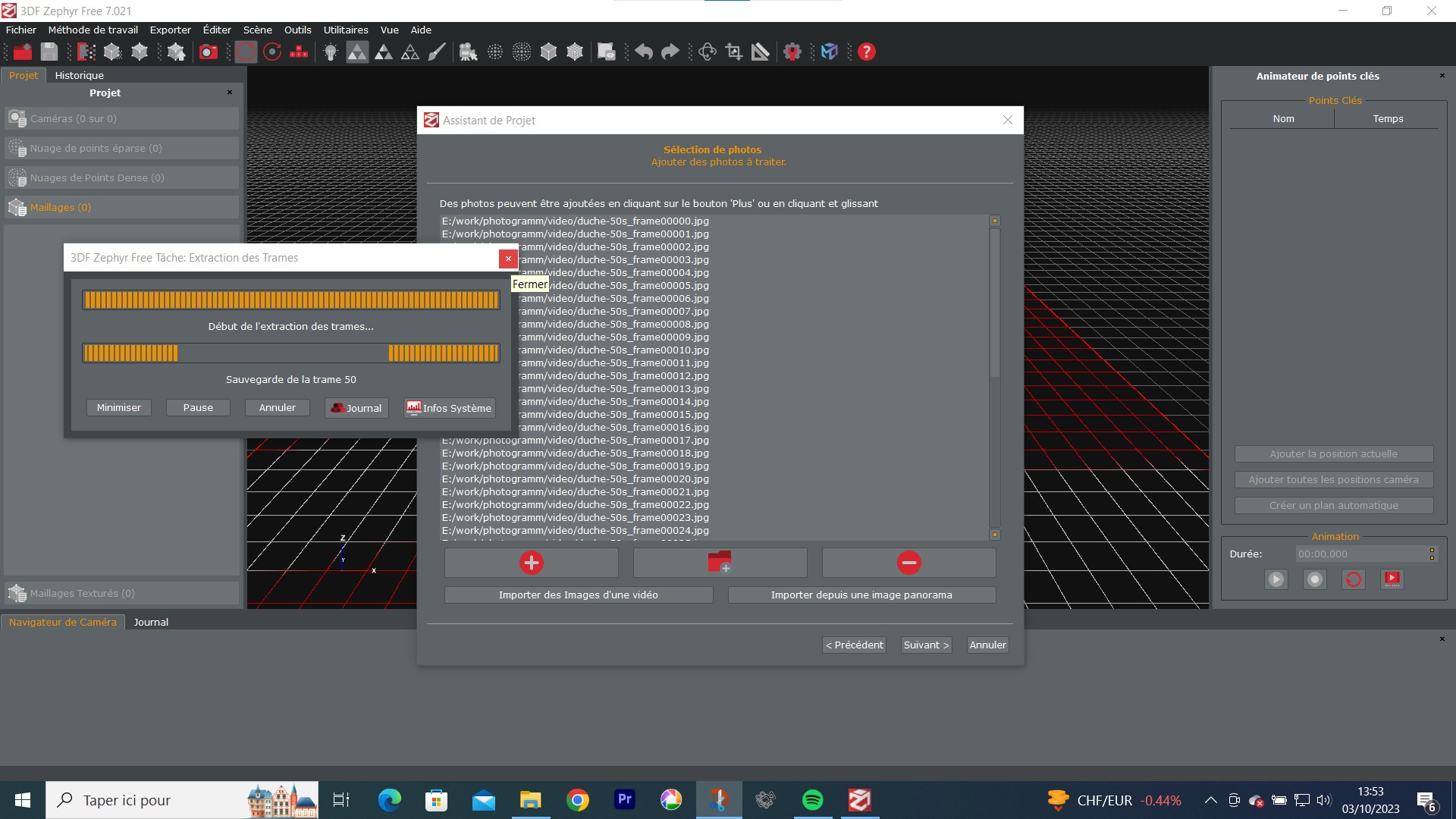Click the upper extraction progress bar
The height and width of the screenshot is (819, 1456).
click(291, 300)
